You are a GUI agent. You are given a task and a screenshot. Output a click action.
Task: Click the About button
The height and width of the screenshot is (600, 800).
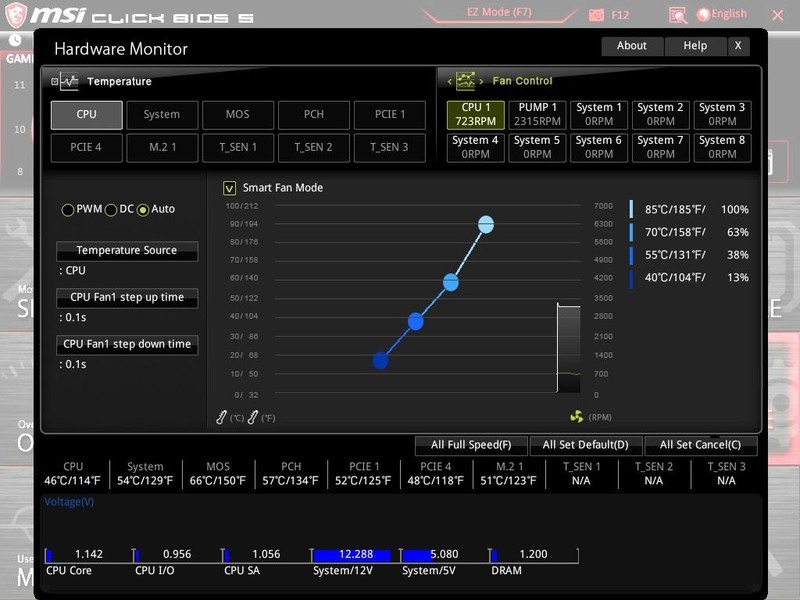(632, 46)
